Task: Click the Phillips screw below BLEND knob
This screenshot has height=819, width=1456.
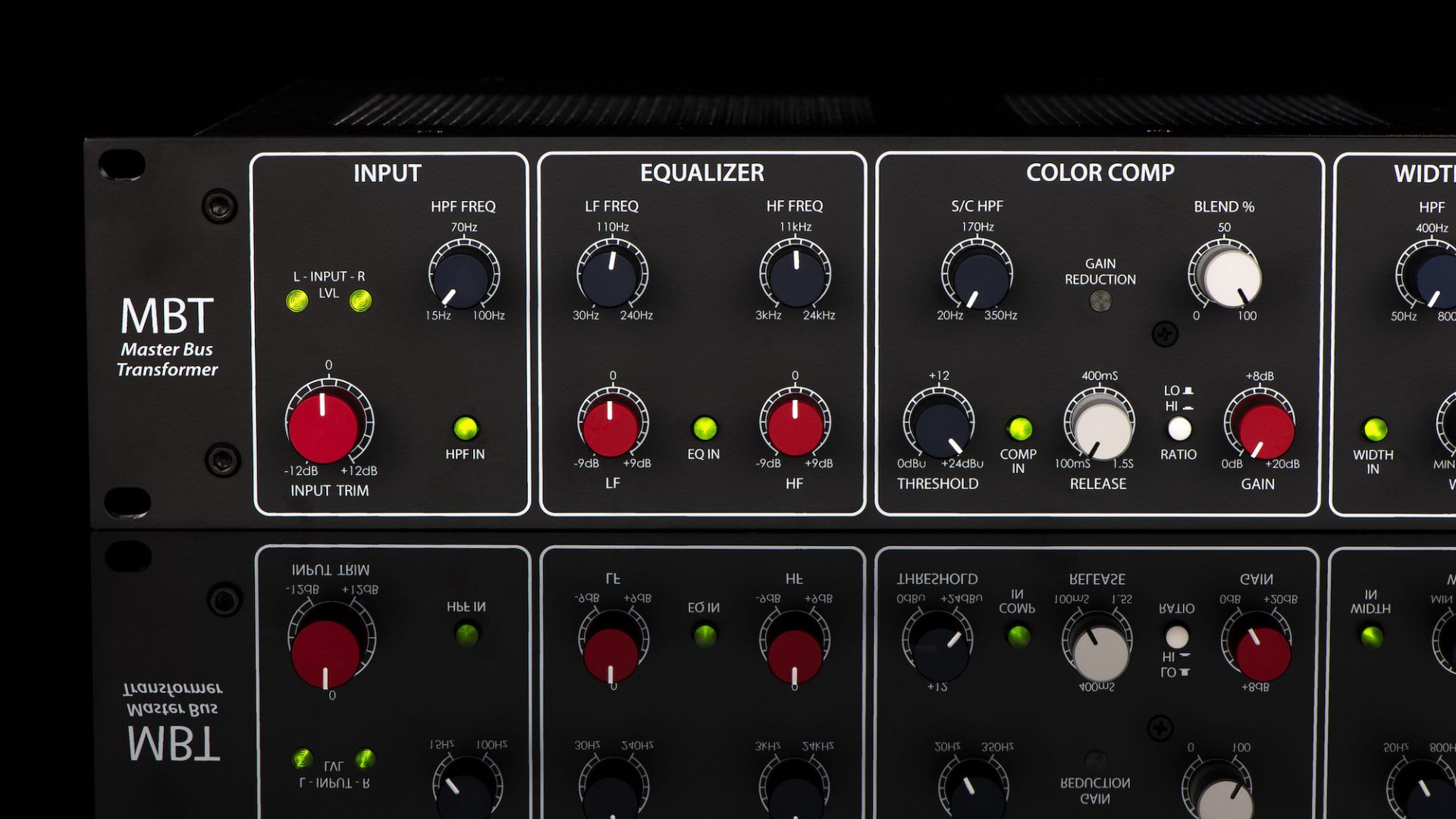Action: click(1165, 334)
